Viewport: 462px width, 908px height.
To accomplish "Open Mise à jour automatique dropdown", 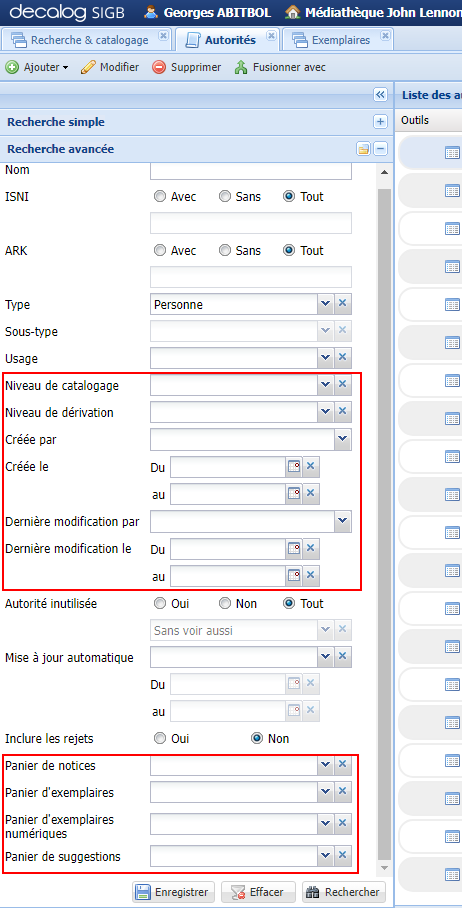I will pos(325,657).
